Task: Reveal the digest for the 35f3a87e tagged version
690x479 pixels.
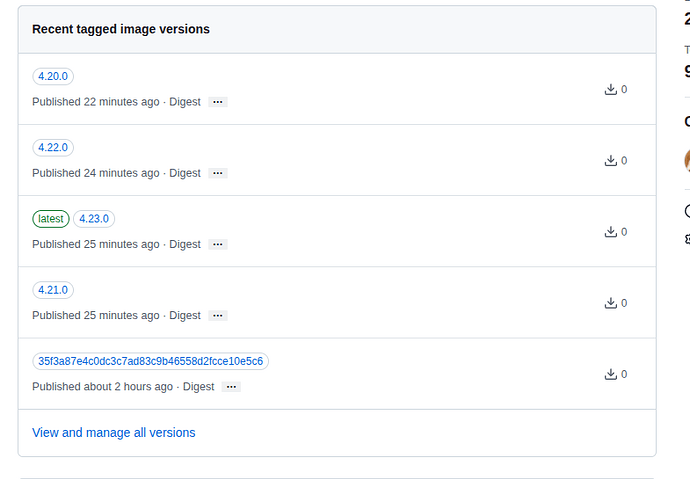Action: [x=231, y=387]
